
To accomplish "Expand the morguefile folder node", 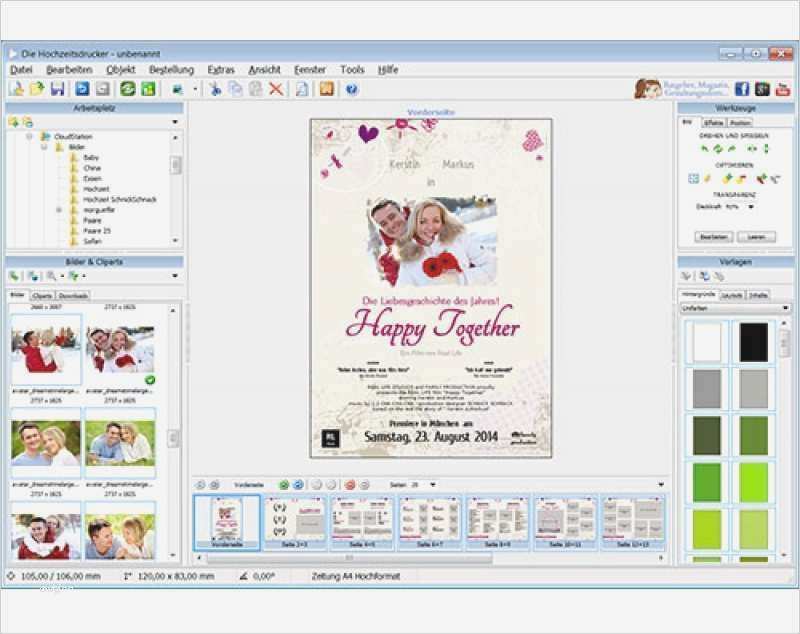I will [59, 210].
